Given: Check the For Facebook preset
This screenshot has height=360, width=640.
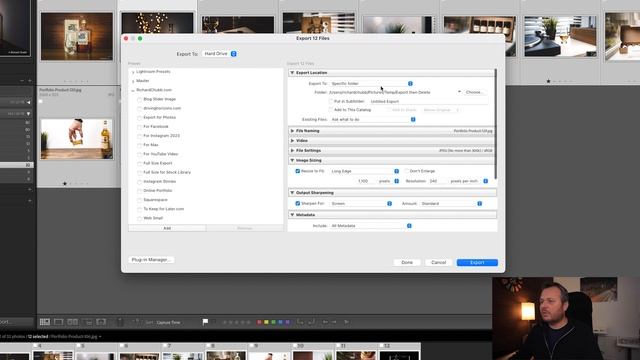Looking at the screenshot, I should click(140, 127).
